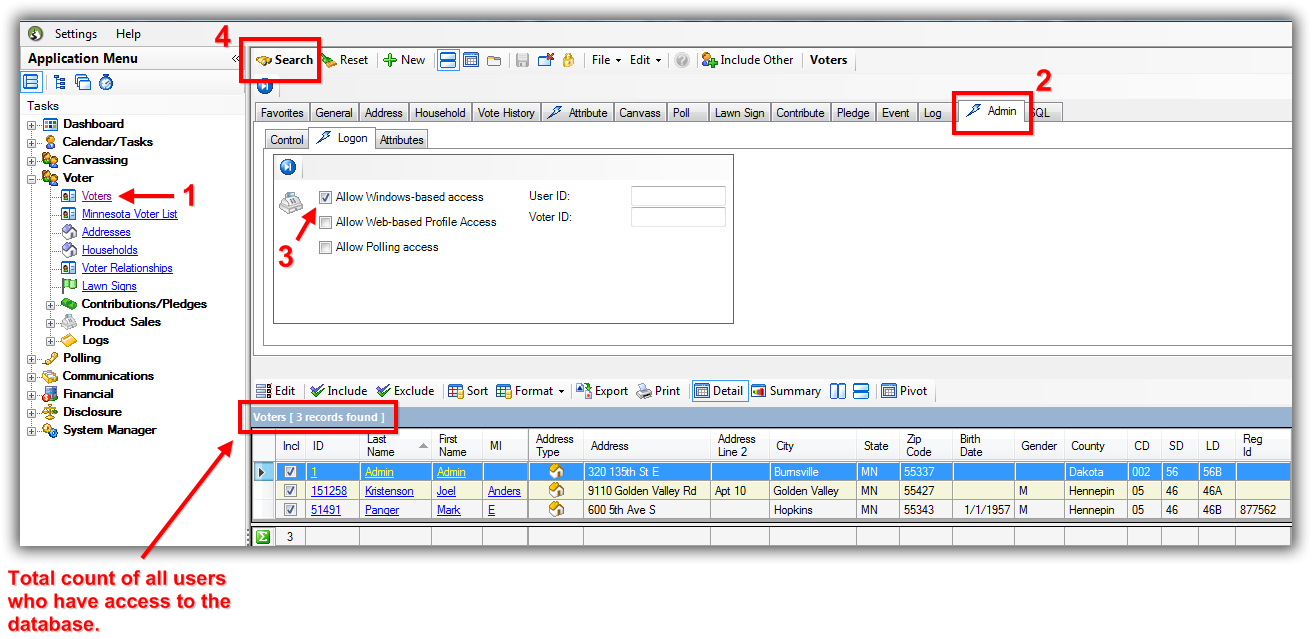Click the Include Other button

[x=748, y=60]
